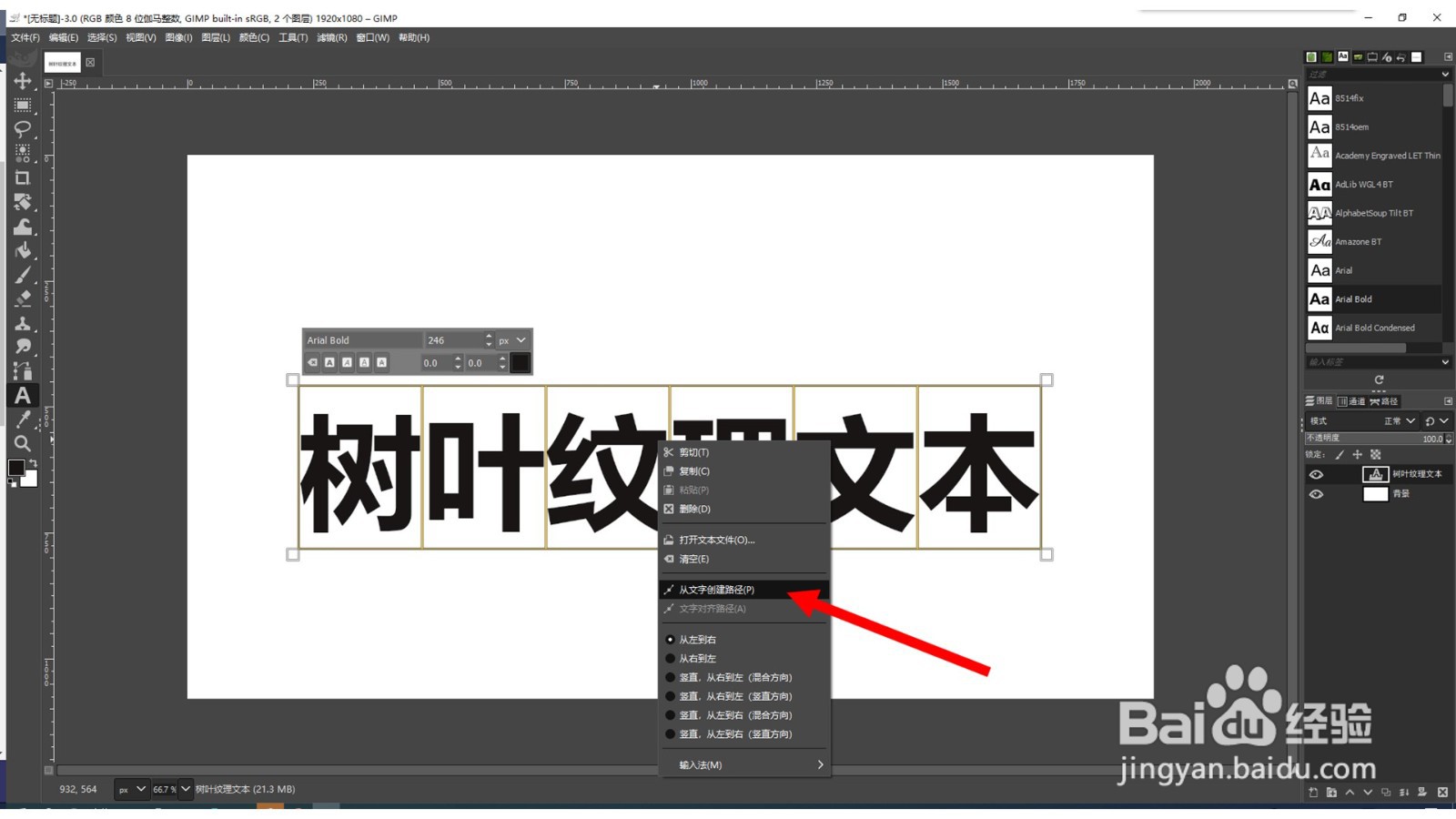Toggle bold formatting in the text options

329,362
